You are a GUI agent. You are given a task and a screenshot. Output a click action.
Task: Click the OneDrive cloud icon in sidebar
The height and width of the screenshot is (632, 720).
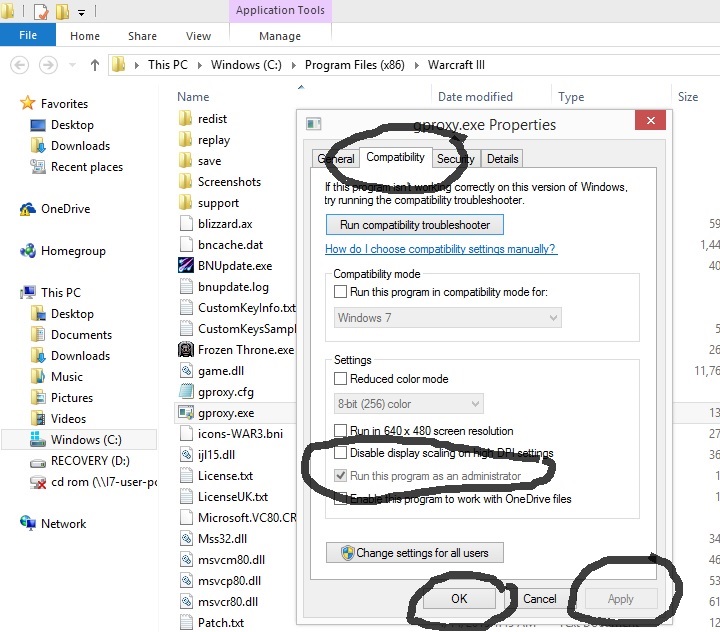[28, 209]
